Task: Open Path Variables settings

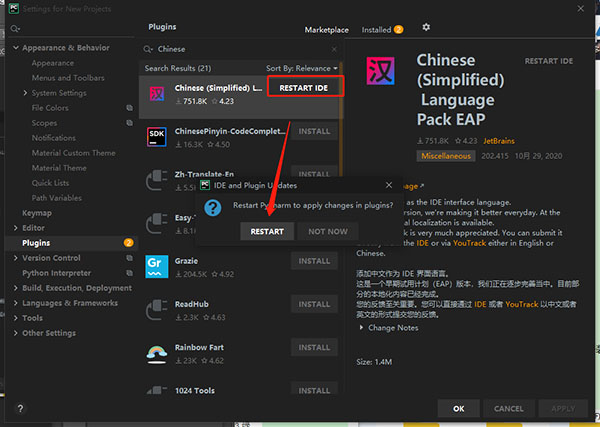Action: pyautogui.click(x=57, y=198)
